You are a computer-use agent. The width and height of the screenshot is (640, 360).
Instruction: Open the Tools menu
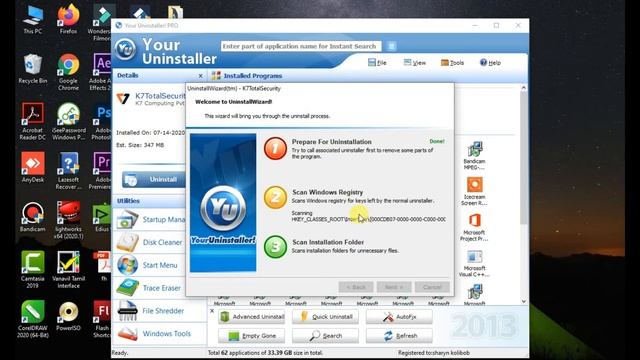(452, 62)
